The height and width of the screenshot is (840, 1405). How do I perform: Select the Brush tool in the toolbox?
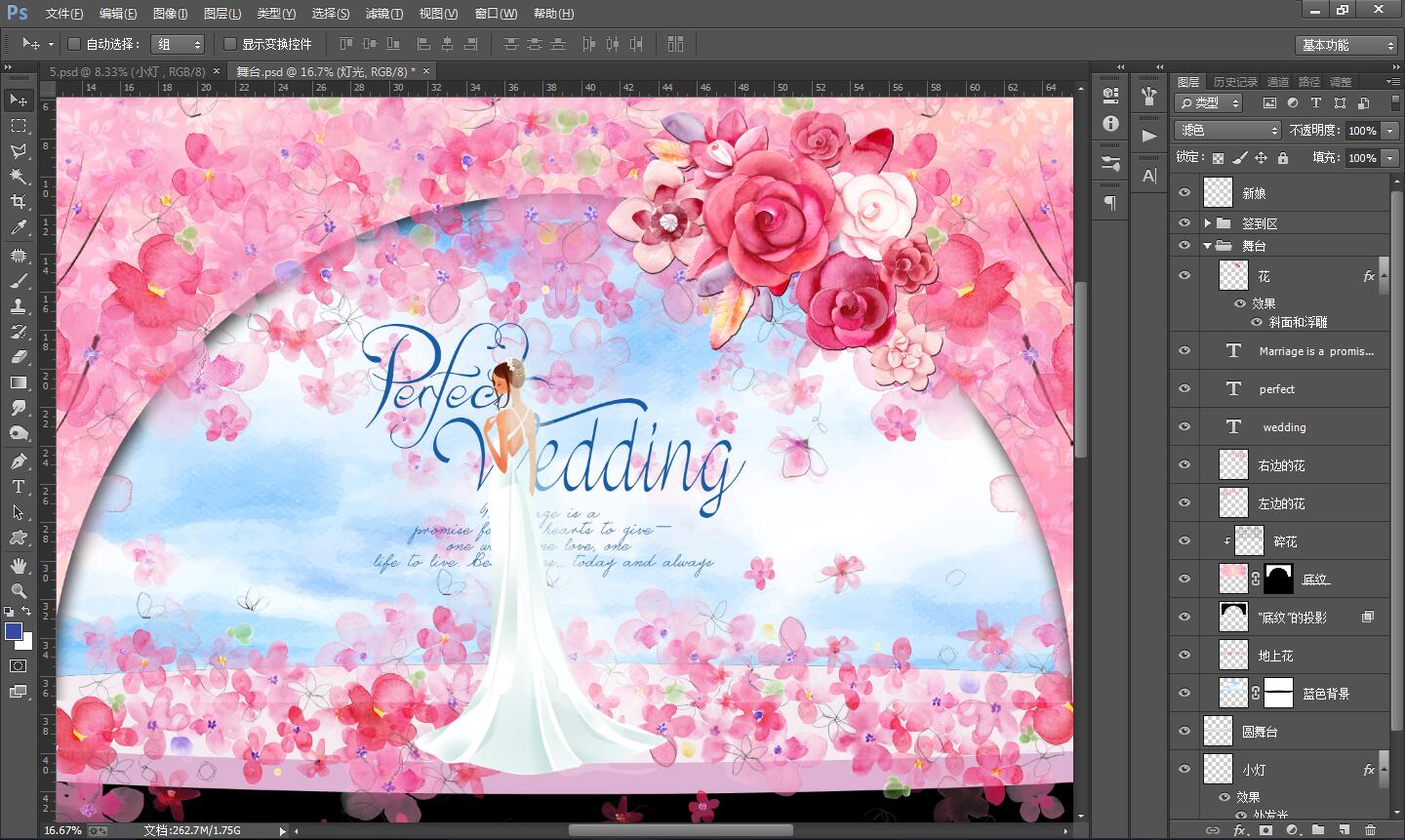[x=18, y=281]
